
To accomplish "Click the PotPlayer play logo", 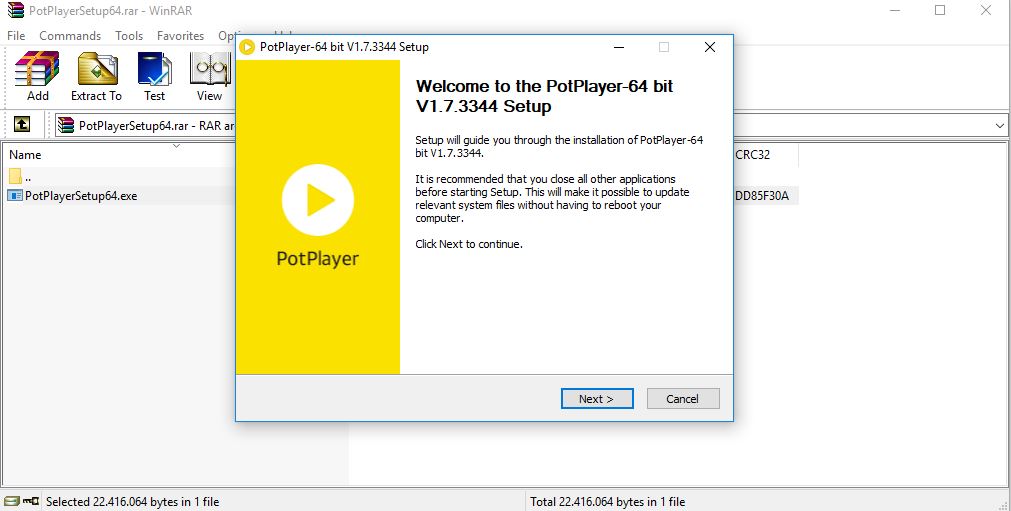I will click(x=318, y=200).
